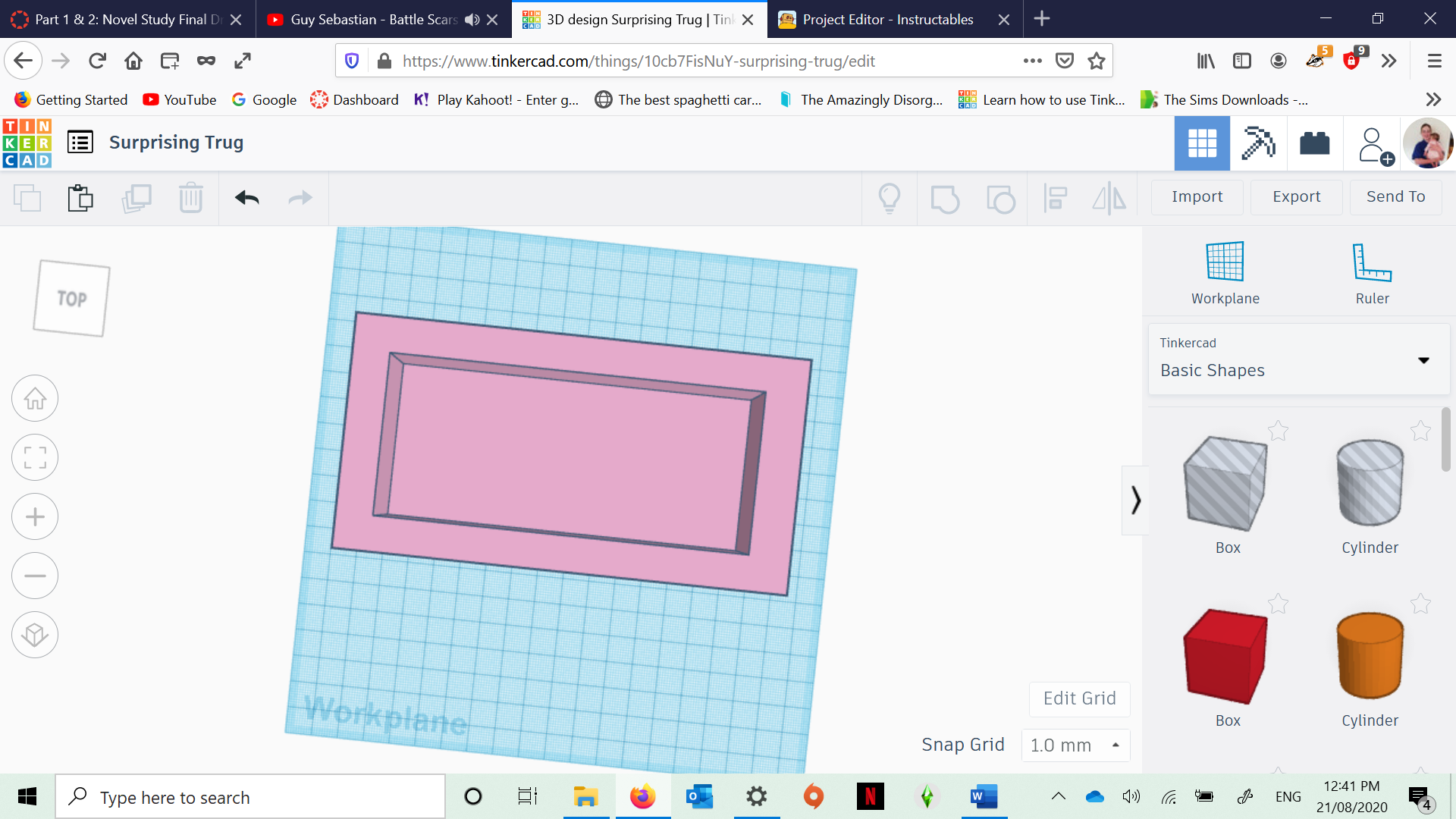Click the Import button
The height and width of the screenshot is (819, 1456).
[x=1197, y=197]
